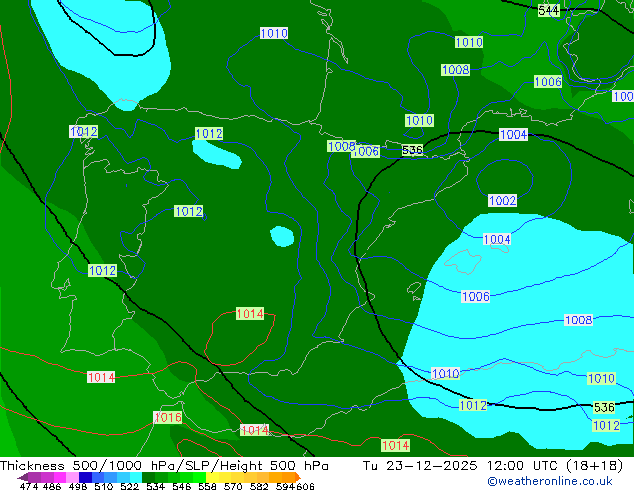This screenshot has height=490, width=634.
Task: Click the 544 height contour label
Action: tap(549, 10)
